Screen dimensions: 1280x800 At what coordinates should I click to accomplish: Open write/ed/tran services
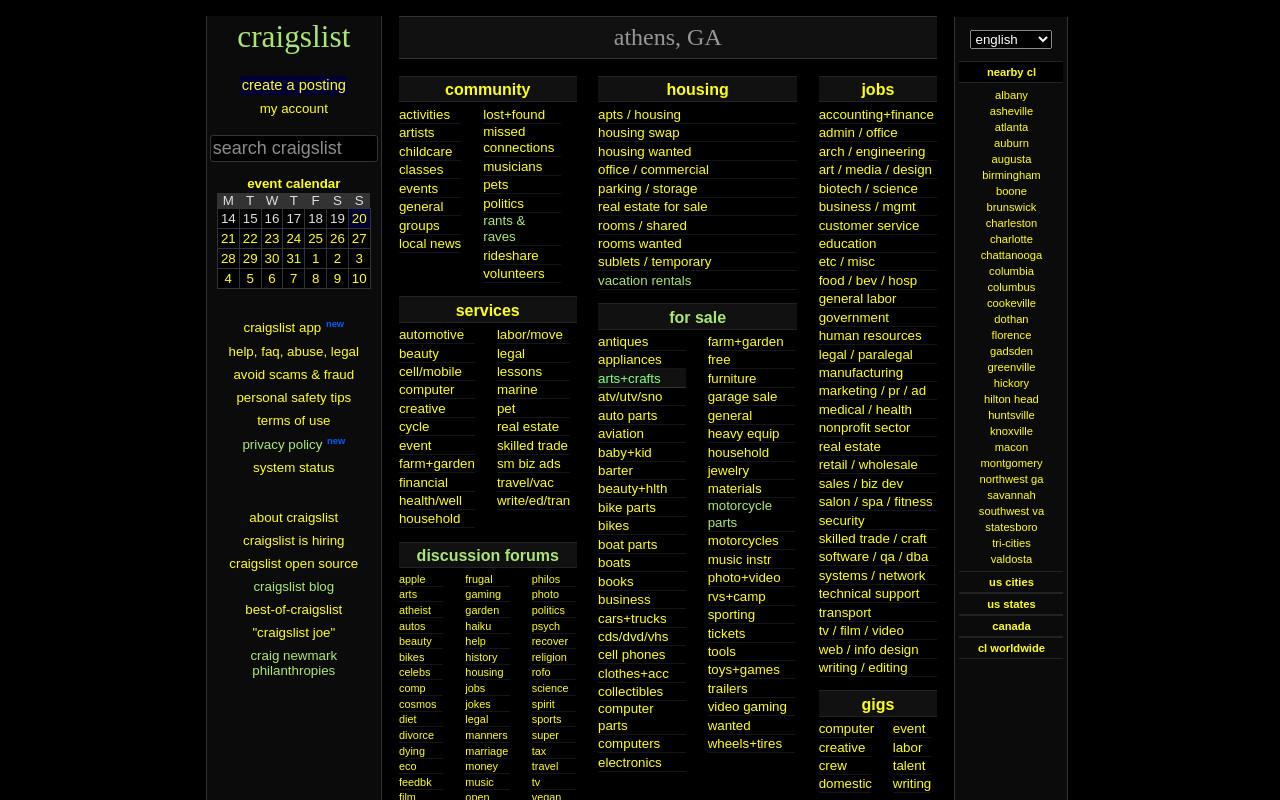(x=533, y=500)
